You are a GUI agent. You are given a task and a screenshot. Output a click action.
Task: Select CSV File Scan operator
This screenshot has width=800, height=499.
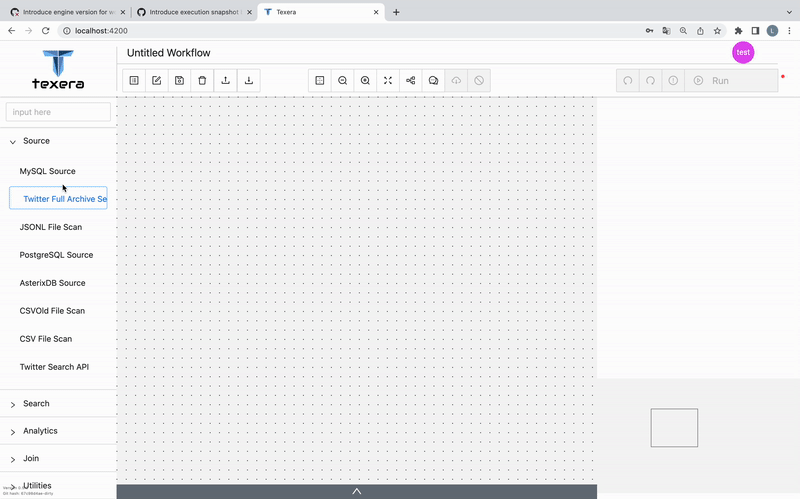(x=45, y=339)
